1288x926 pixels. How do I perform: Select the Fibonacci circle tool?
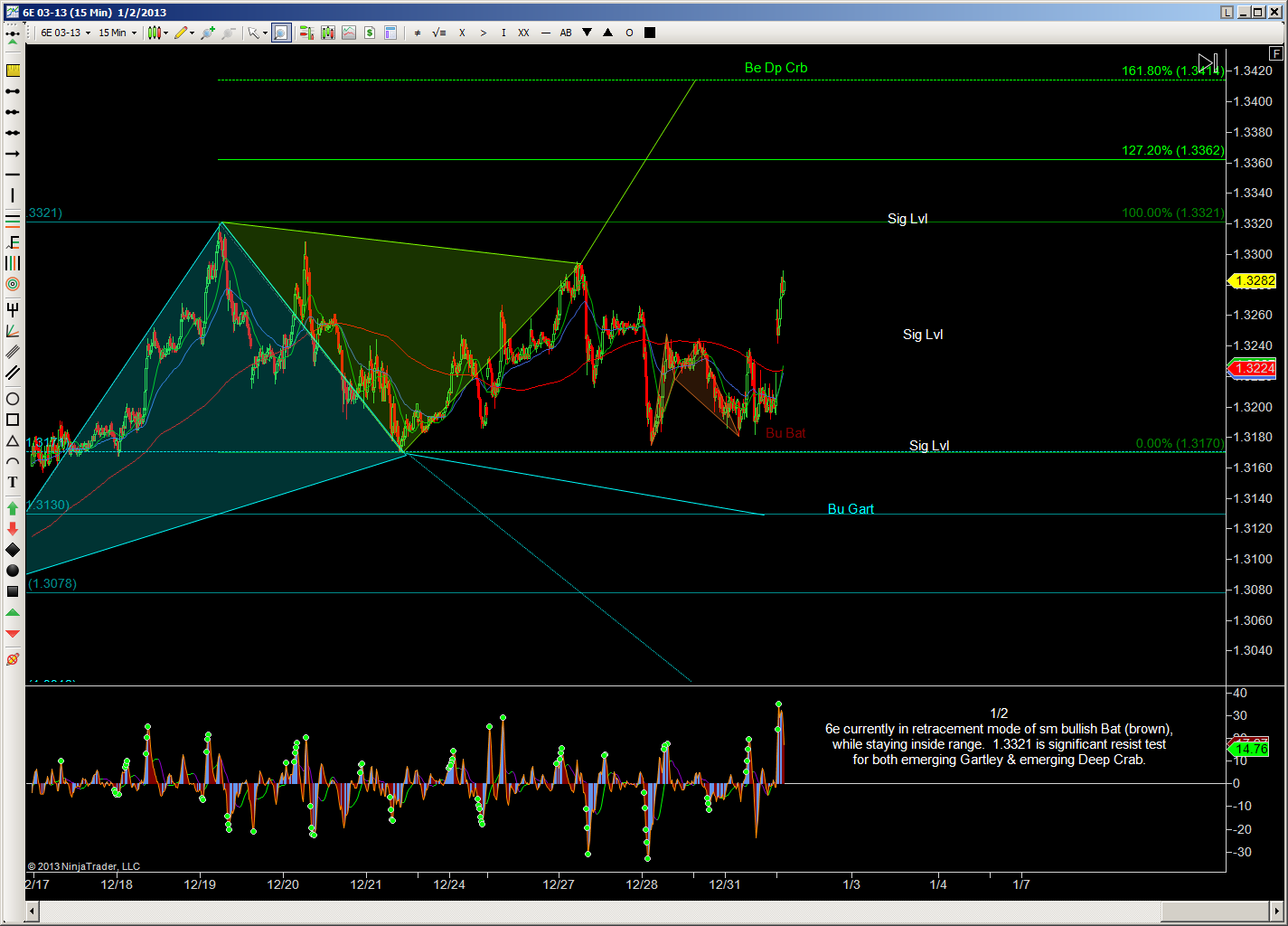pos(13,284)
